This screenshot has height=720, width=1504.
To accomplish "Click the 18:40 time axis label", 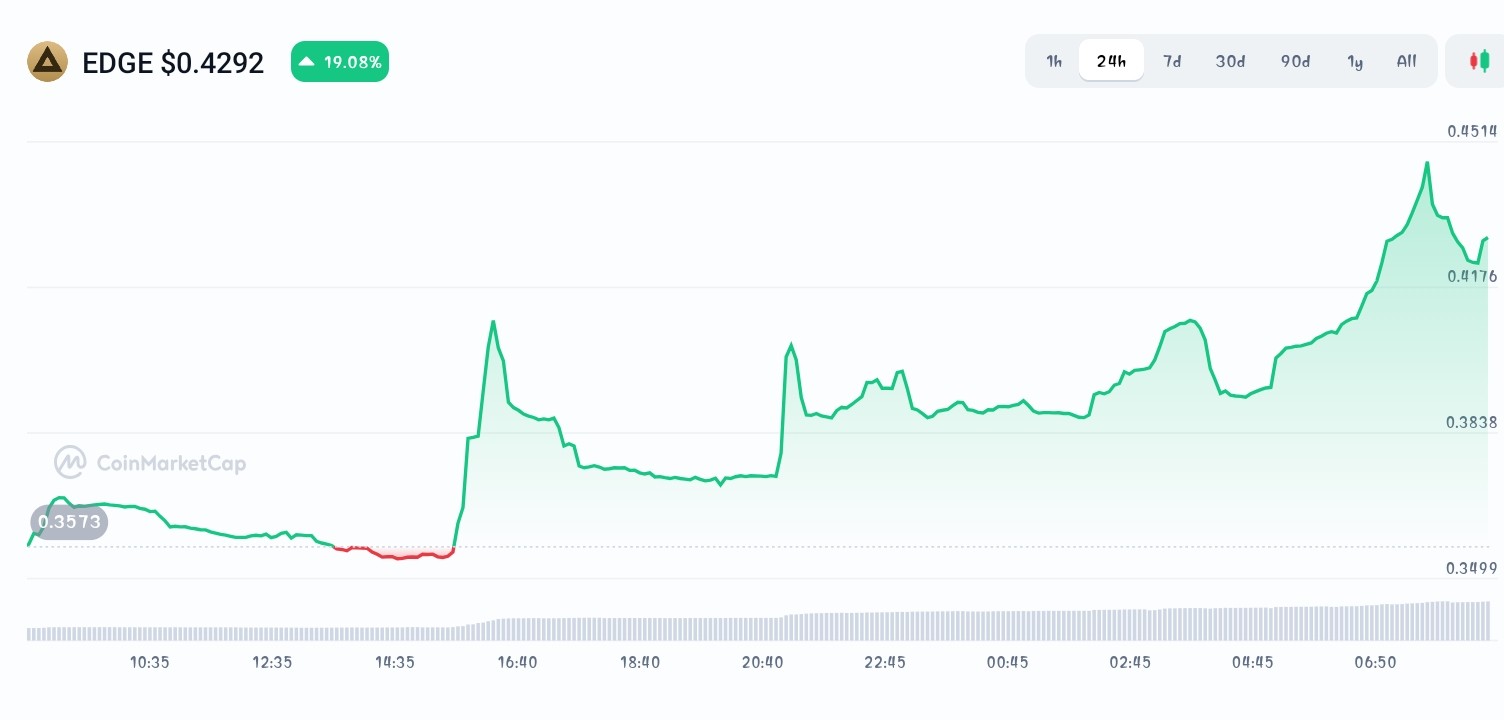I will point(640,662).
